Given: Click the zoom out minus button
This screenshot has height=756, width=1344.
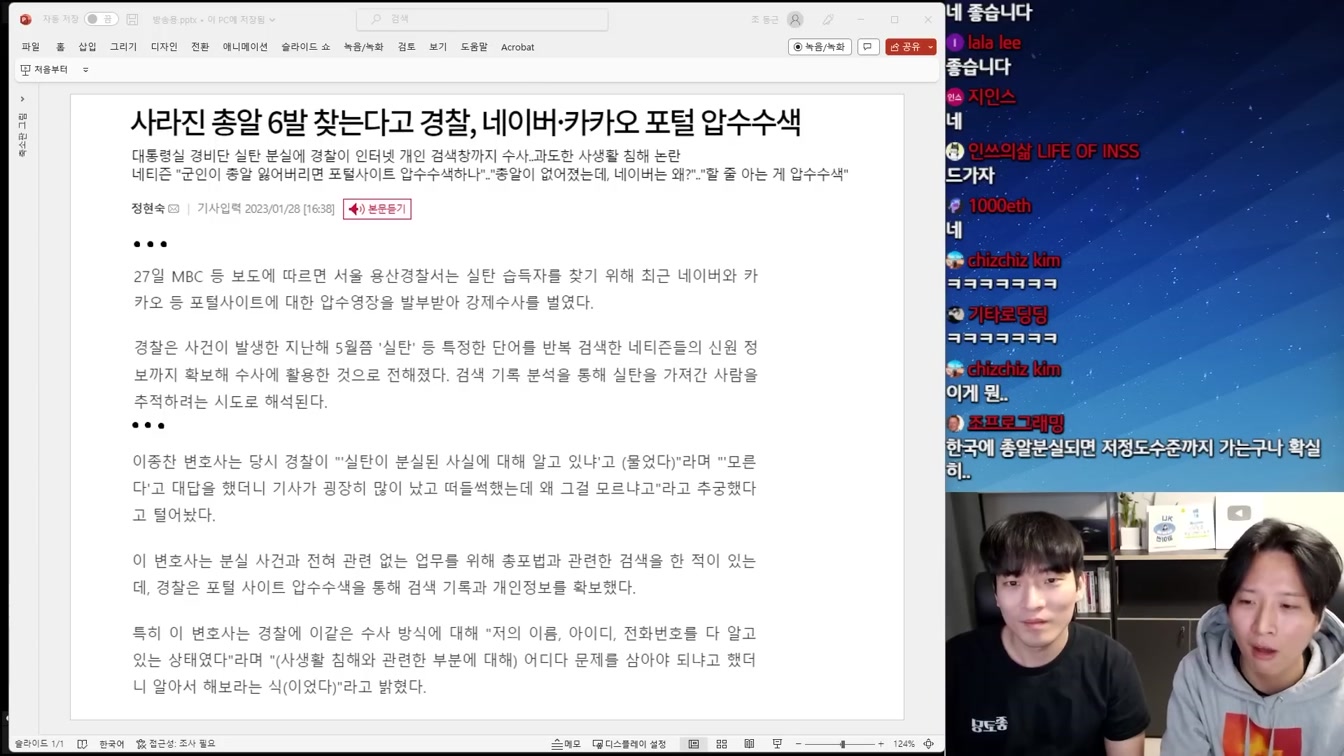Looking at the screenshot, I should click(x=798, y=744).
